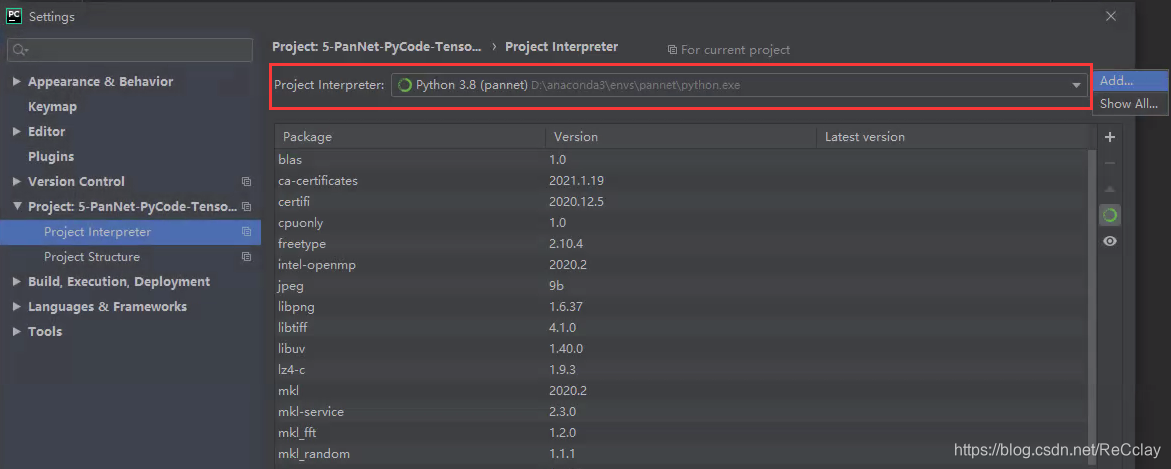Click the uninstall package minus icon
The height and width of the screenshot is (469, 1171).
coord(1110,163)
